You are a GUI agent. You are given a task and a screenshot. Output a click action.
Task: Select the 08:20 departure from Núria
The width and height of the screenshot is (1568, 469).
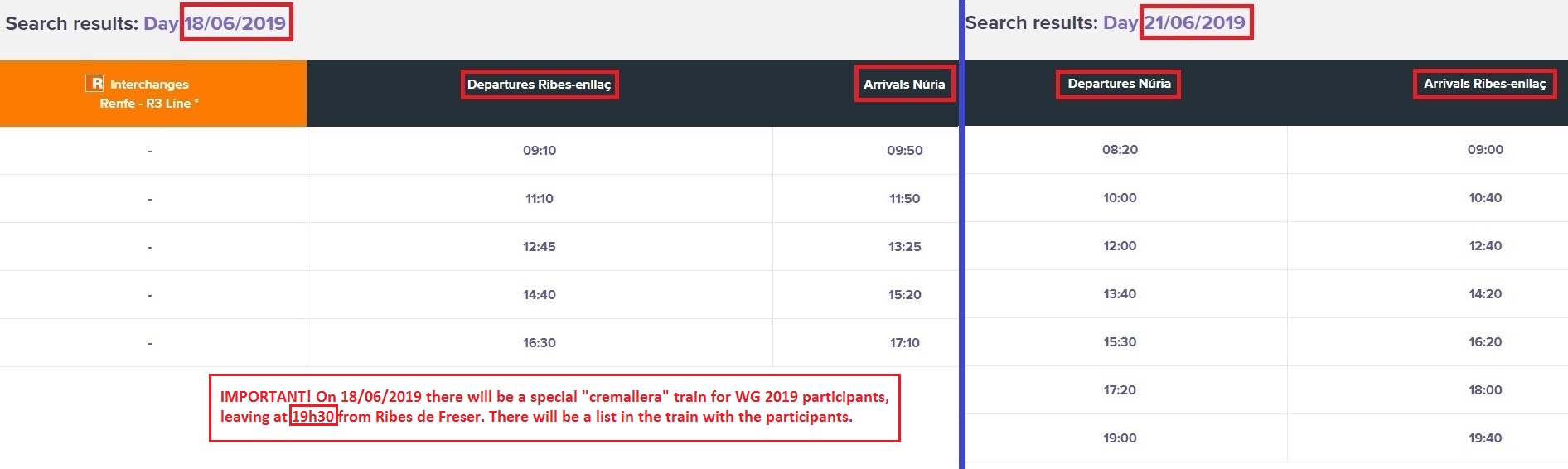[1120, 150]
